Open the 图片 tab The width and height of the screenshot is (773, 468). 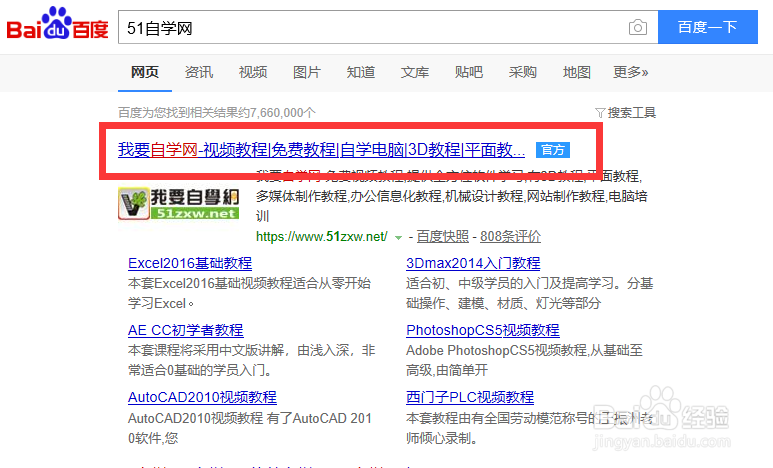(x=307, y=72)
